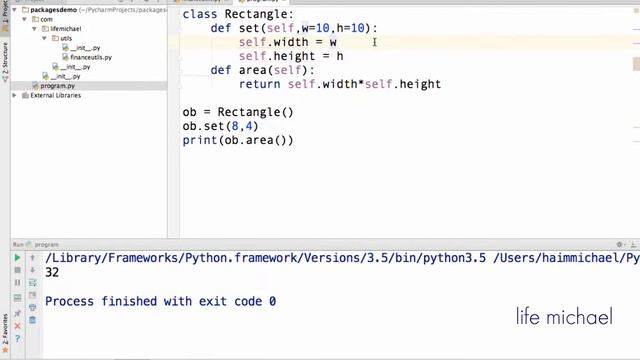Image resolution: width=640 pixels, height=360 pixels.
Task: Click the 'ob = Rectangle()' line
Action: tap(238, 112)
